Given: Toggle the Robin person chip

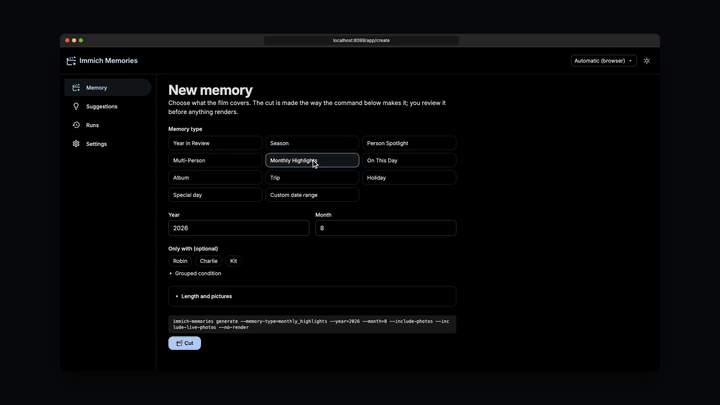Looking at the screenshot, I should (180, 261).
